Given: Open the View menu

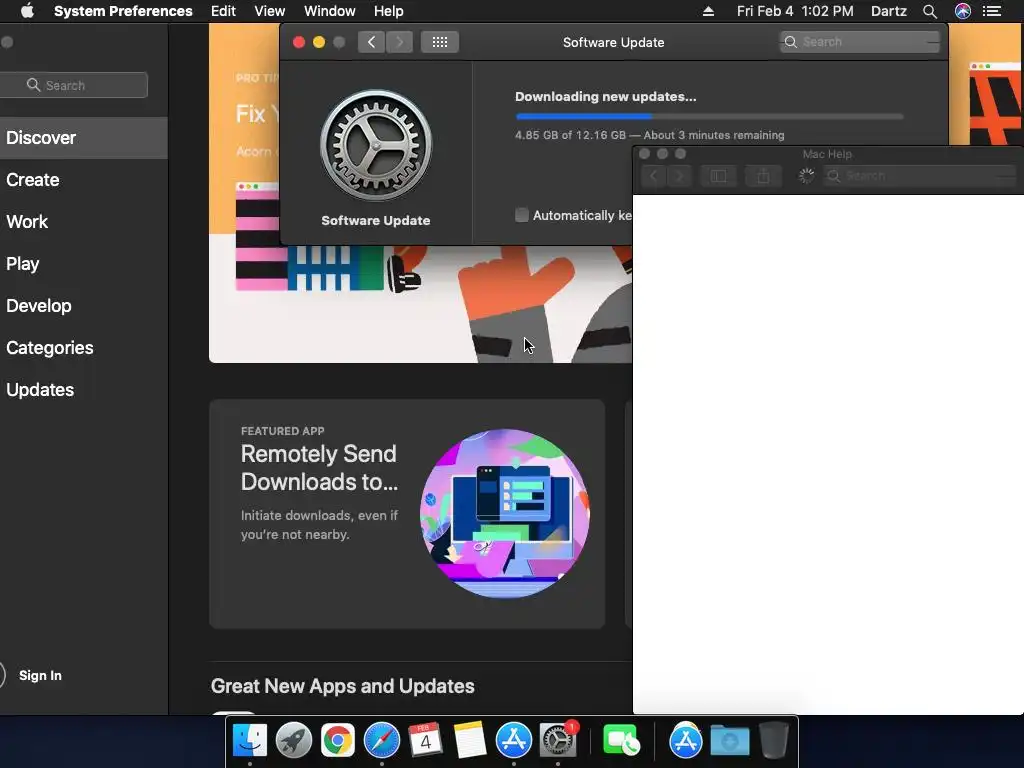Looking at the screenshot, I should tap(270, 11).
